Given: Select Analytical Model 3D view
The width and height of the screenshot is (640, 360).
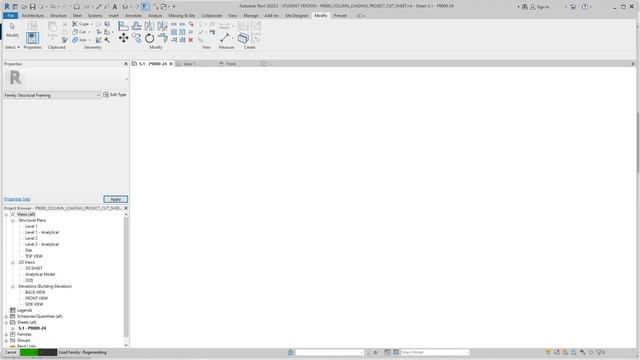Looking at the screenshot, I should 40,274.
